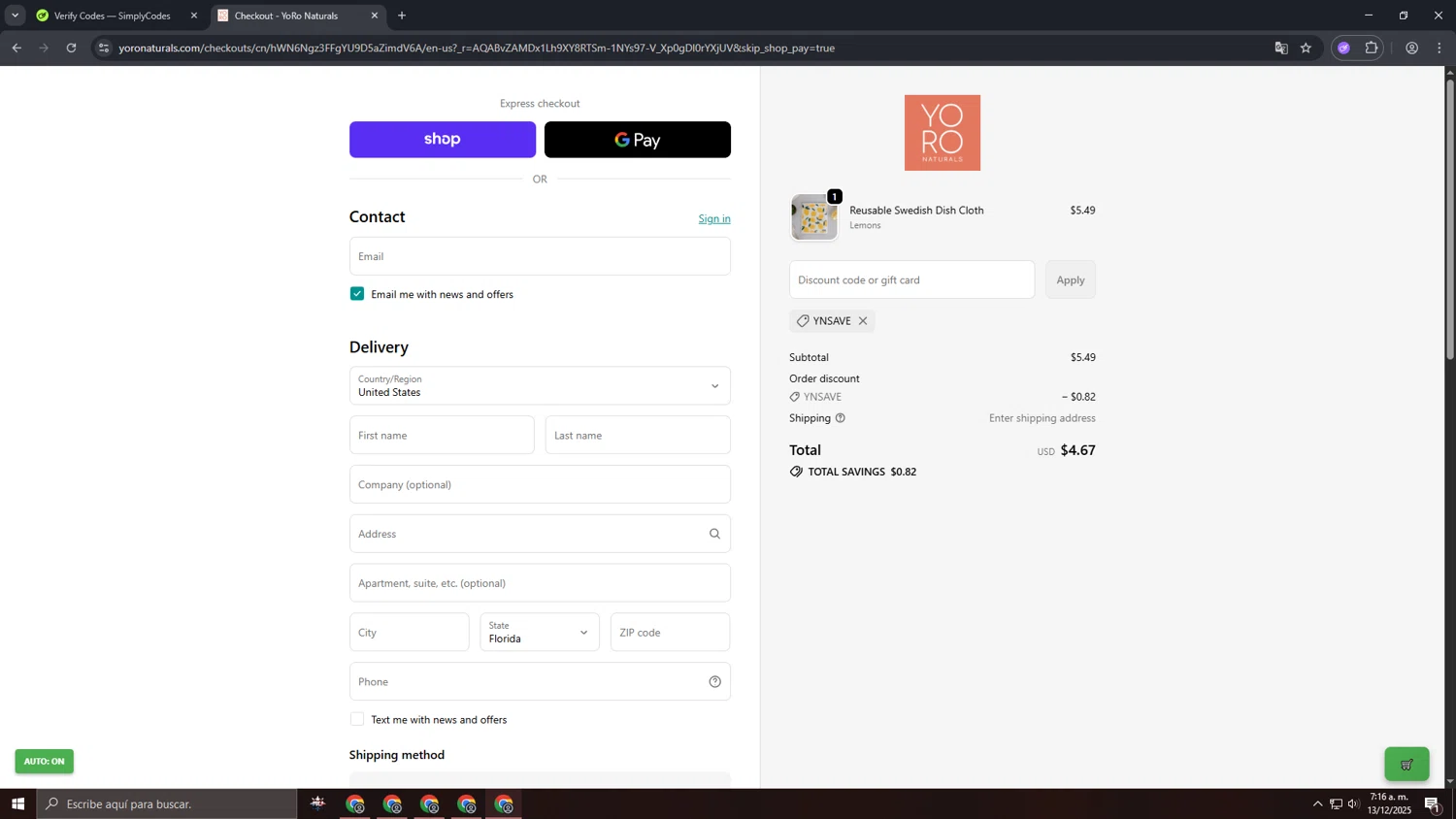The image size is (1456, 819).
Task: Click the Apartment, suite field
Action: tap(540, 583)
